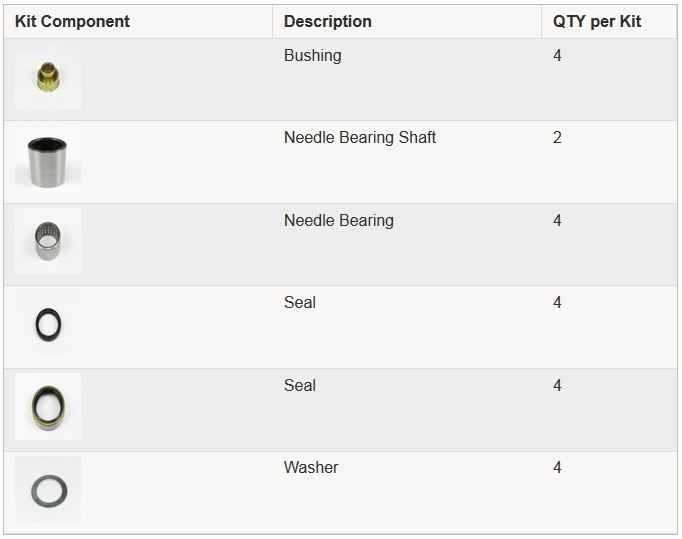682x539 pixels.
Task: Click quantity 4 in the Washer row
Action: (x=557, y=468)
